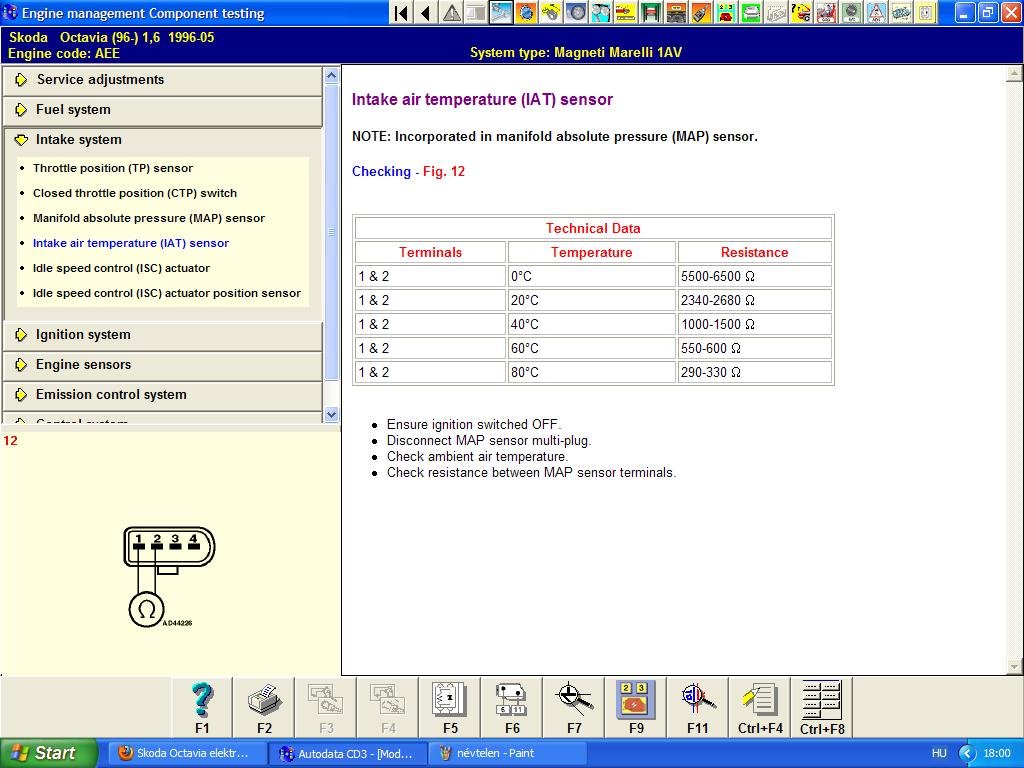Select Closed throttle position (CTP) switch
The width and height of the screenshot is (1024, 768).
(x=135, y=193)
